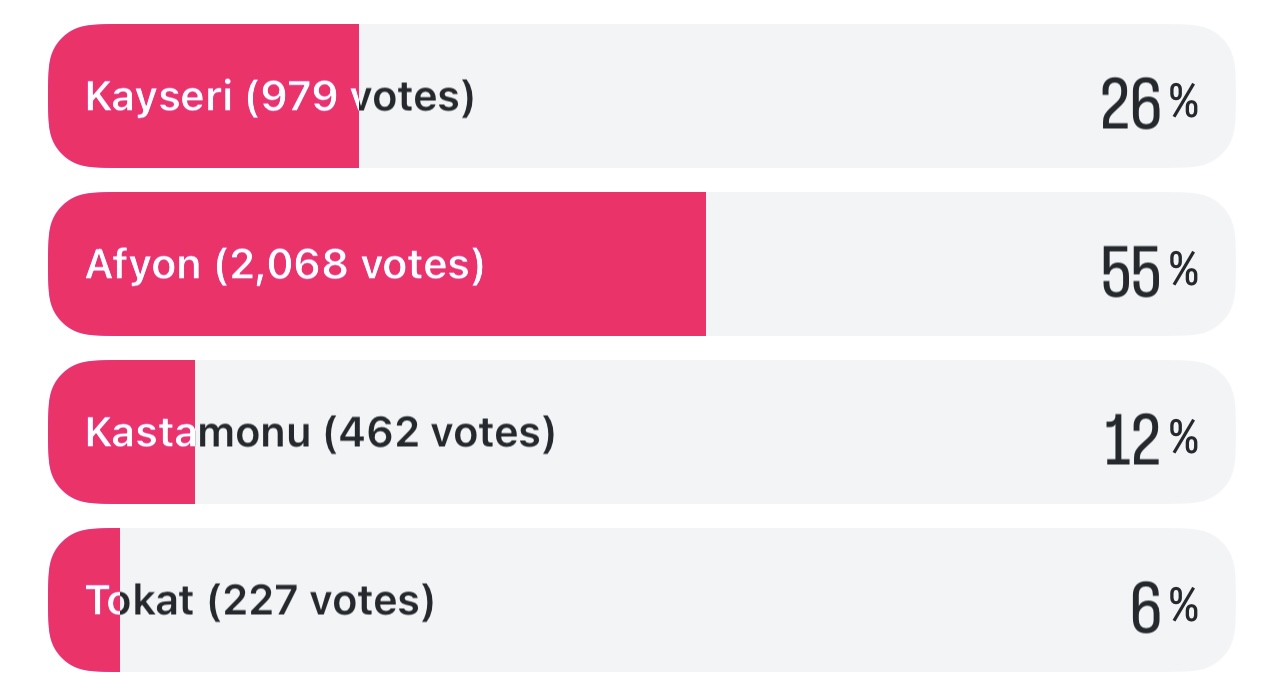Click gray unfilled area of Kayseri bar
This screenshot has height=699, width=1284.
coord(797,96)
